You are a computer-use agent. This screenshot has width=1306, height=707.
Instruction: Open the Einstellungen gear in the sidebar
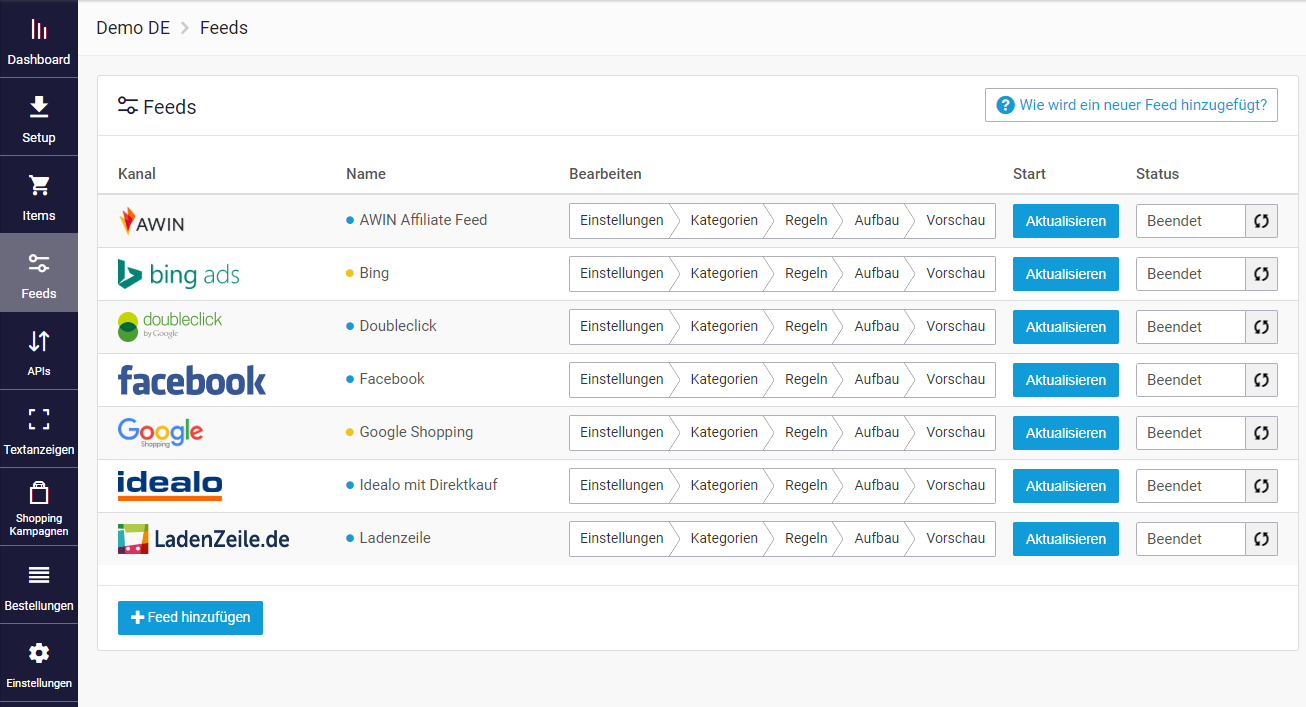pos(39,663)
